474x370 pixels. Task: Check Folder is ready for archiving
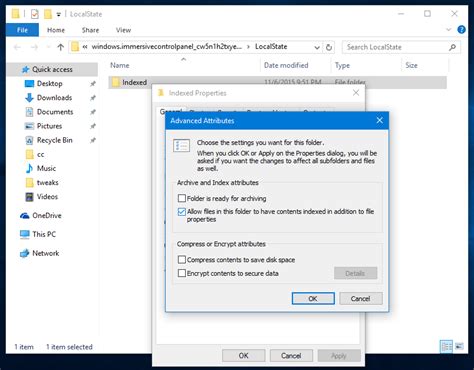(x=182, y=198)
